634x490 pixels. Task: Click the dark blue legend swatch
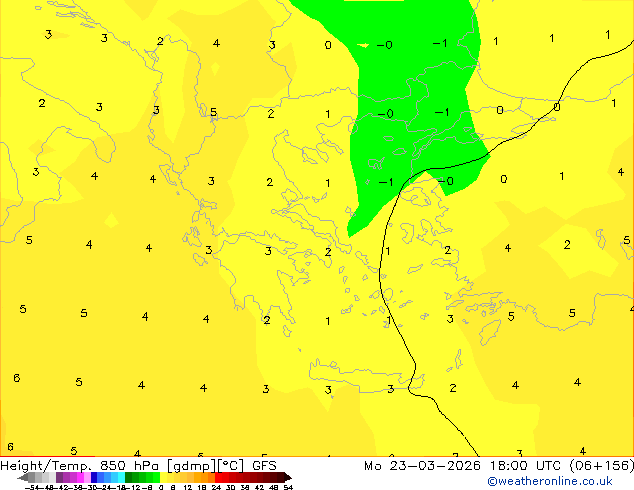pos(94,477)
